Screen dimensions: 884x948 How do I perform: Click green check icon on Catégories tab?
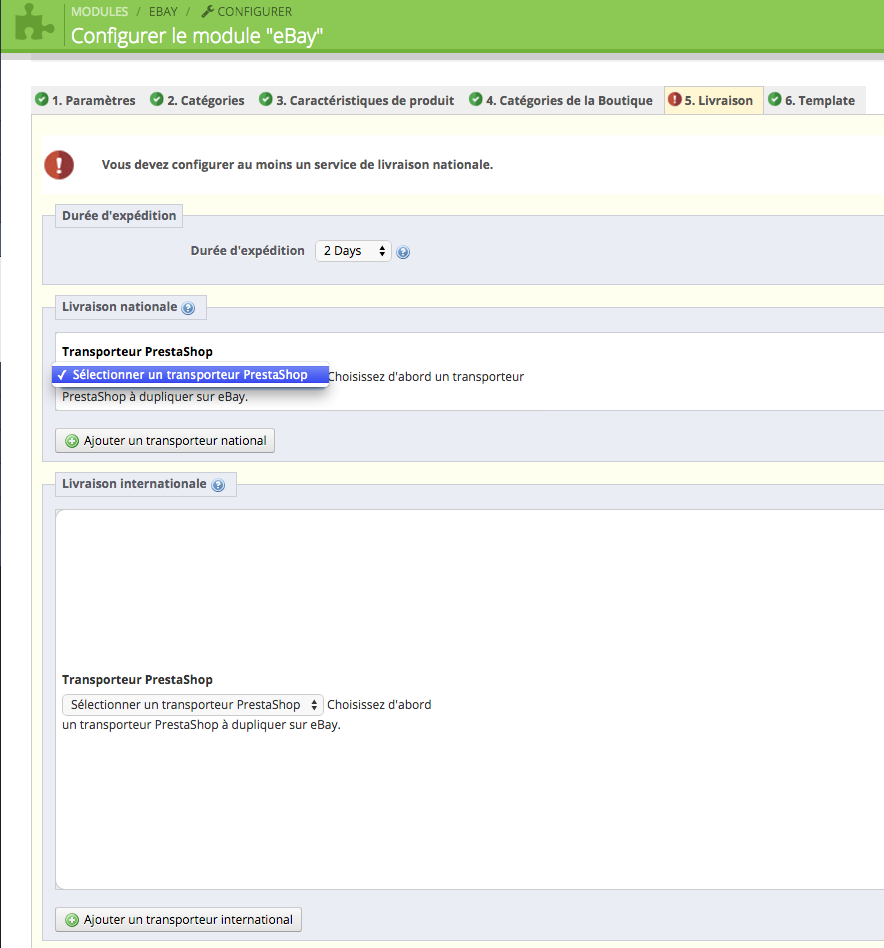[x=157, y=99]
